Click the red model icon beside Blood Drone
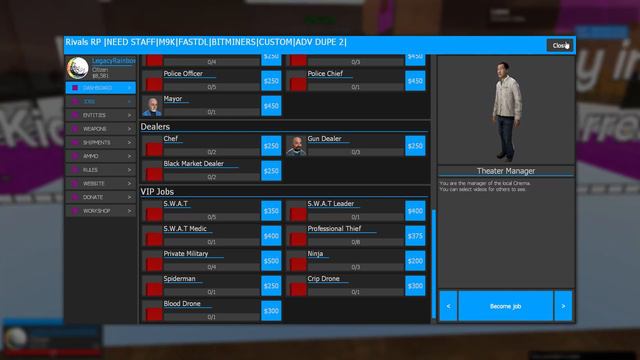 [x=154, y=314]
